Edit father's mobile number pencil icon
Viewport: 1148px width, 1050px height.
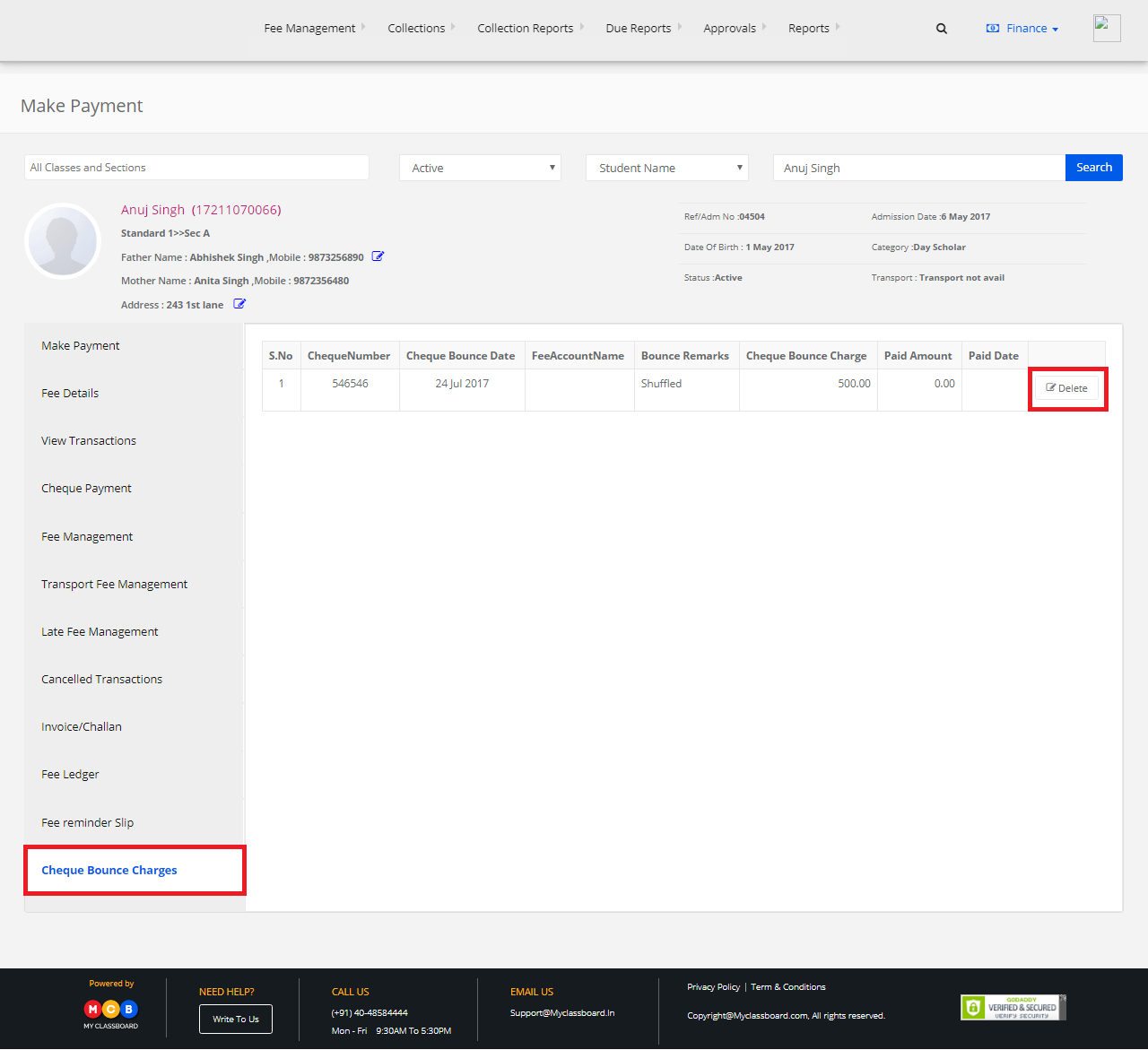pos(378,256)
